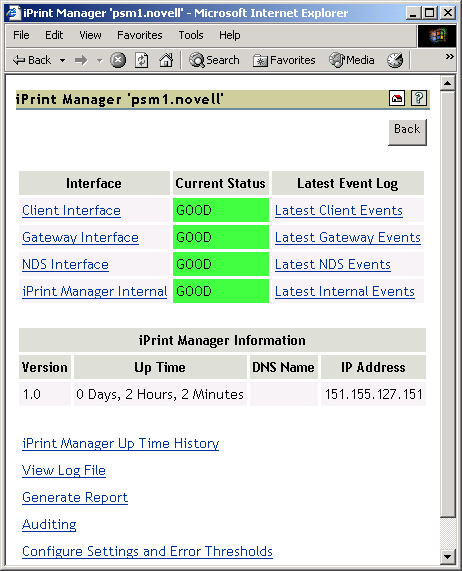Viewport: 462px width, 571px height.
Task: Minimize the Internet Explorer window
Action: point(413,13)
